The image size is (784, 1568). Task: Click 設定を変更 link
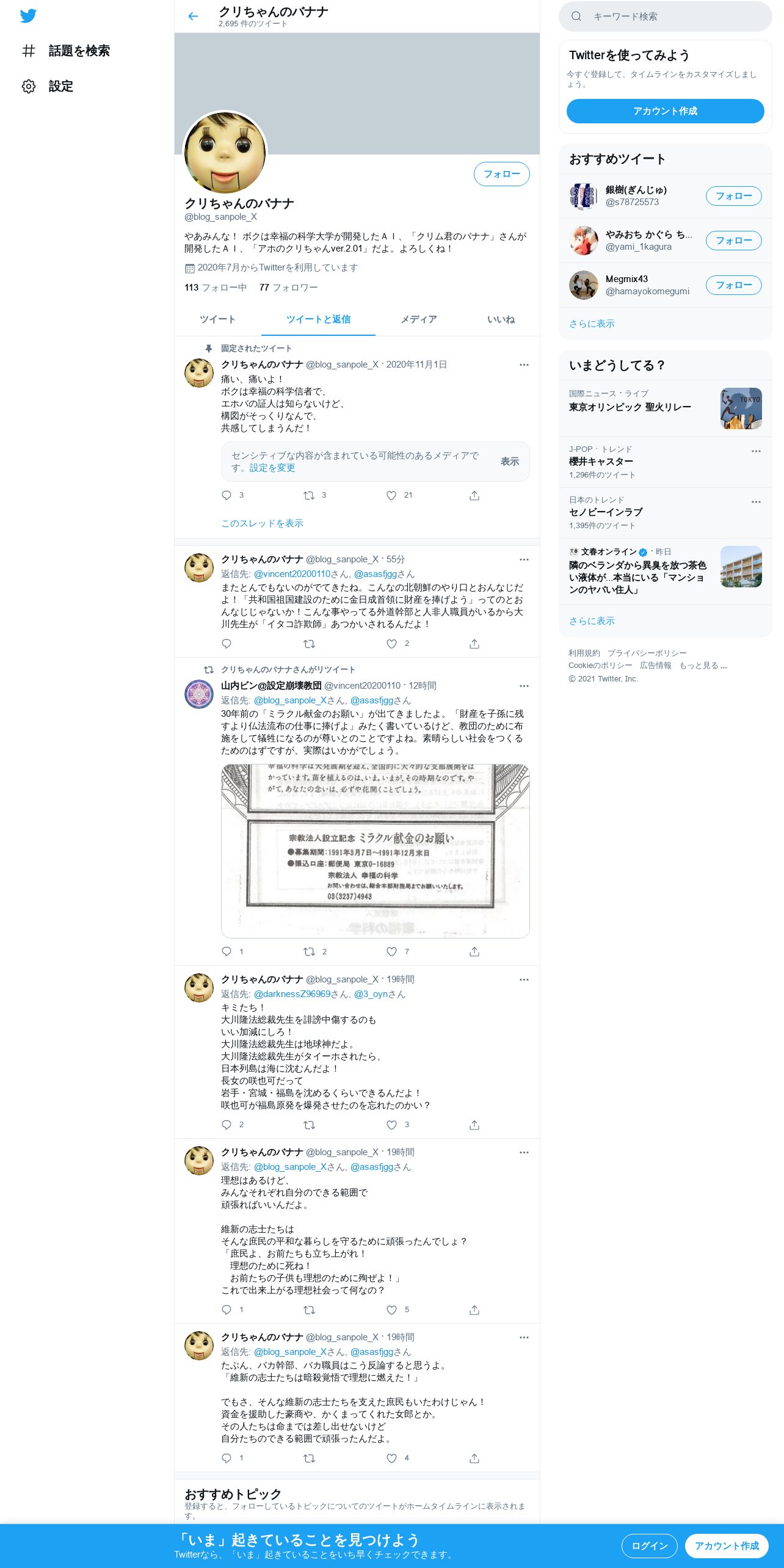272,468
